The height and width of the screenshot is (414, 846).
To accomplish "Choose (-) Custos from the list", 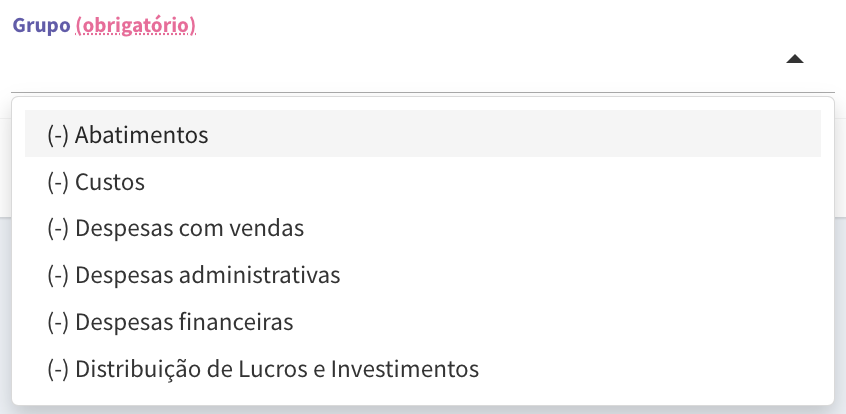I will coord(423,182).
